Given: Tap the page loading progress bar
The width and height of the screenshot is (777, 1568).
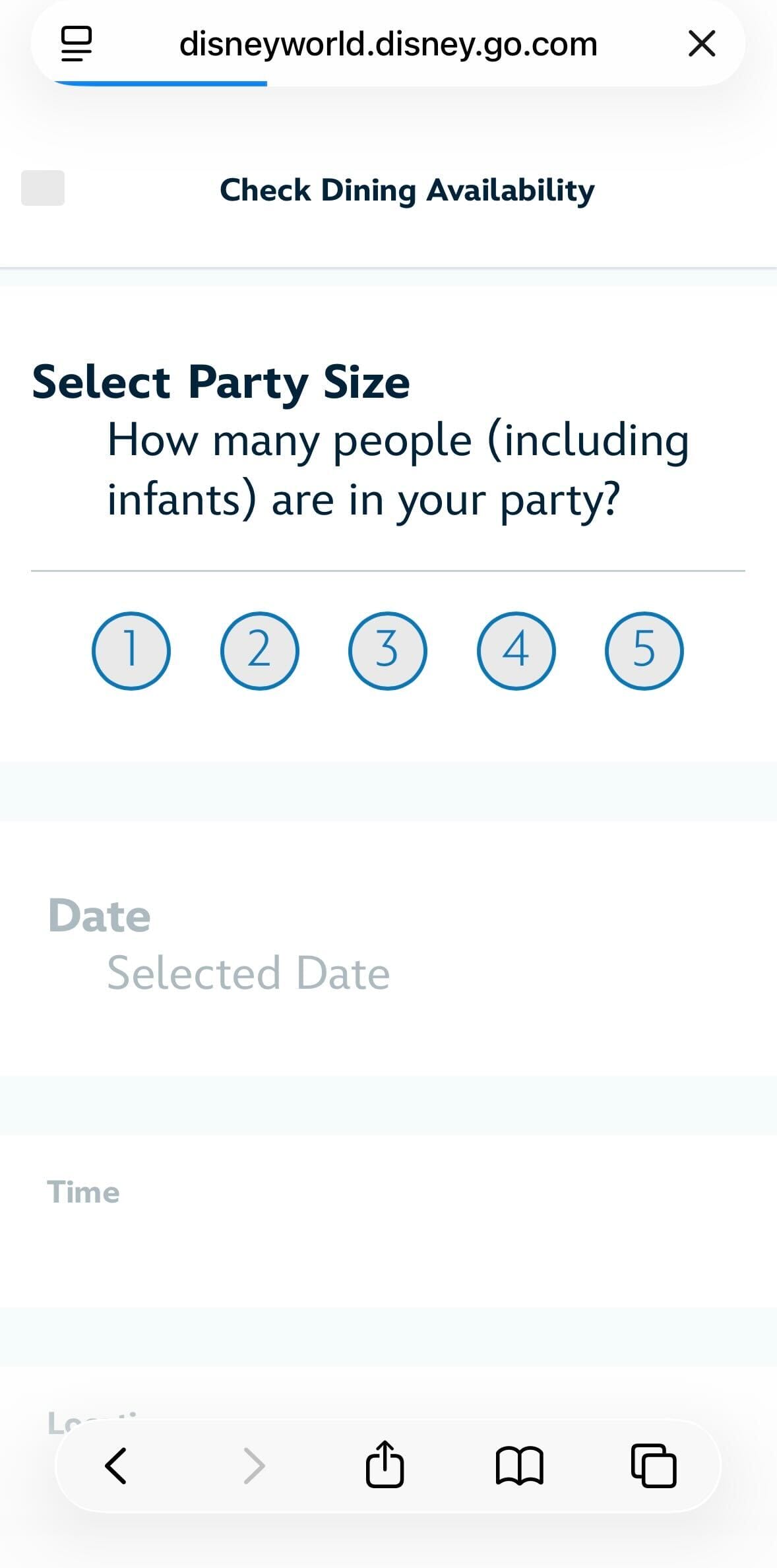Looking at the screenshot, I should click(x=160, y=84).
